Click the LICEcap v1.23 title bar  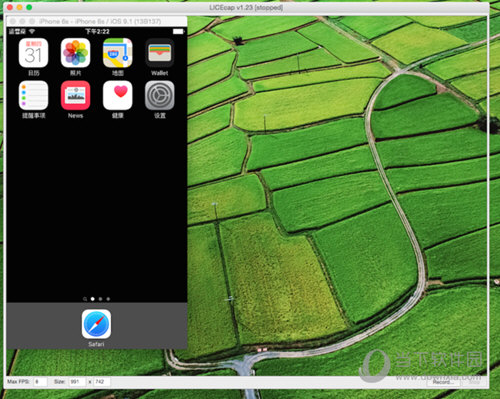246,7
